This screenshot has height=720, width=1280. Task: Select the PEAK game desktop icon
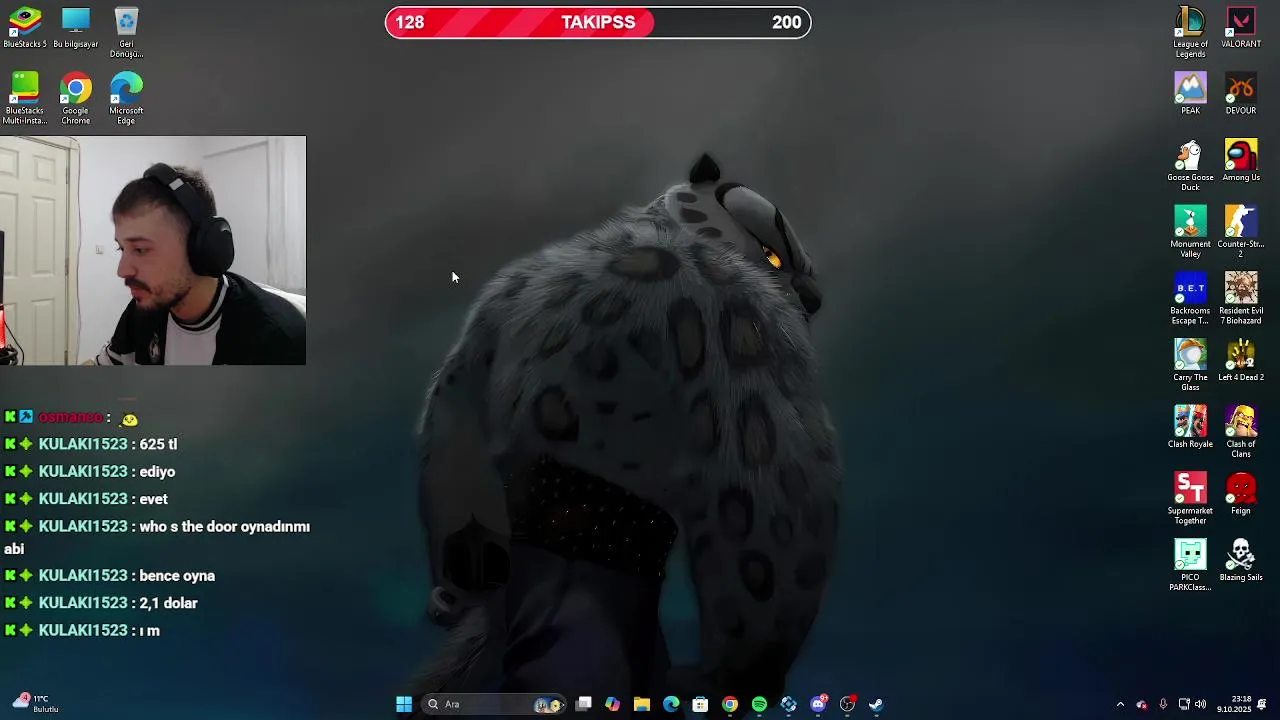pos(1190,94)
